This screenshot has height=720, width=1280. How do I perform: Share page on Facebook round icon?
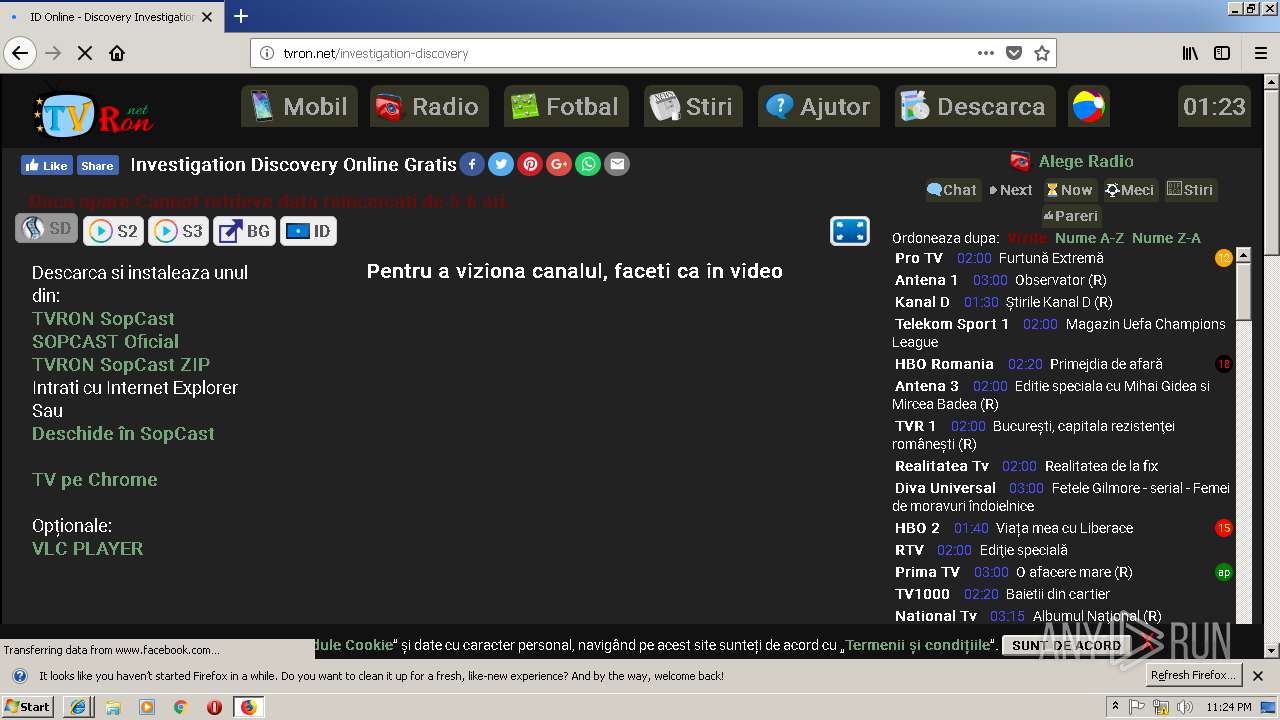coord(472,164)
